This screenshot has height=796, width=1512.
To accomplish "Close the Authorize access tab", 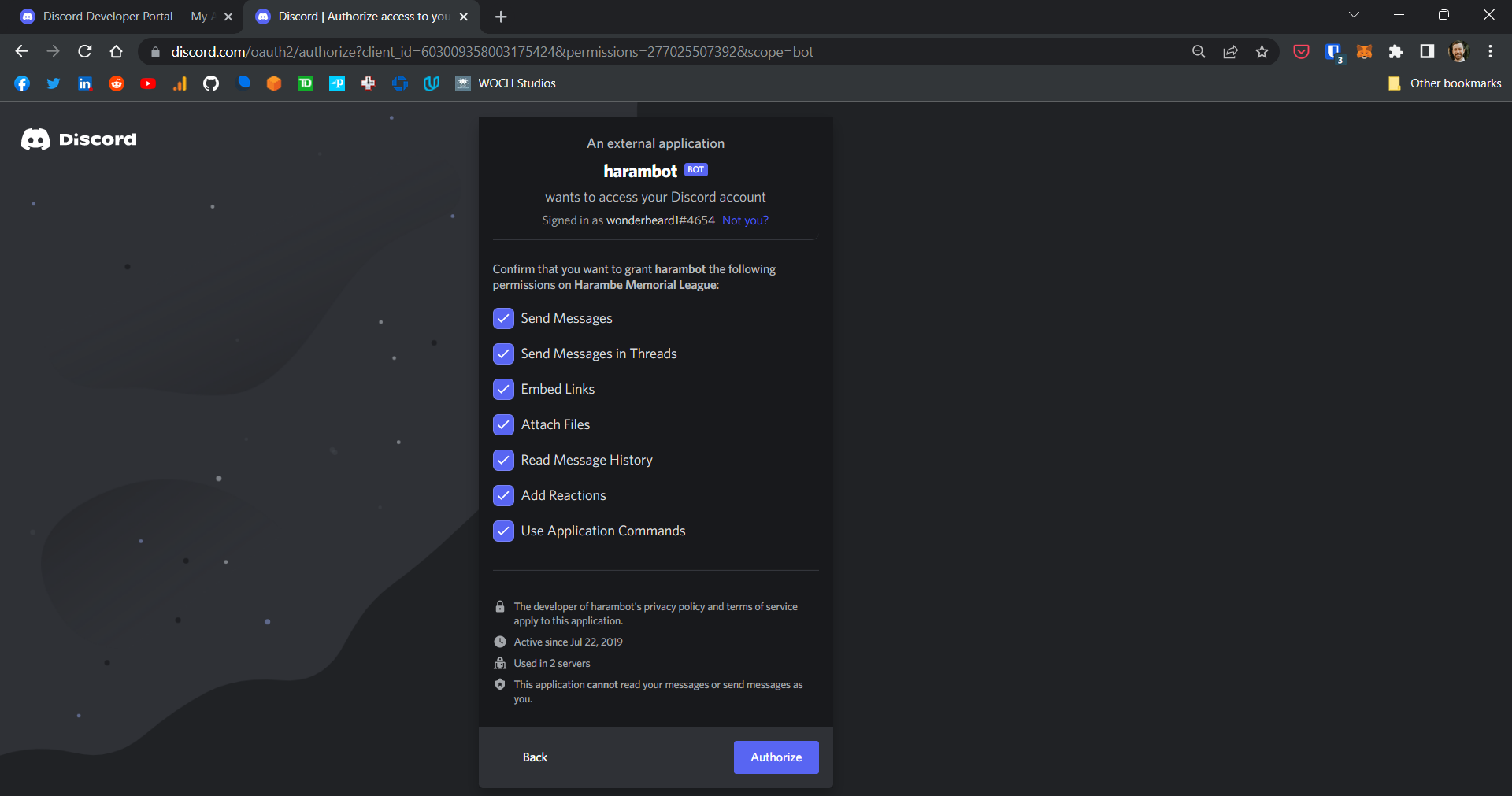I will click(464, 17).
